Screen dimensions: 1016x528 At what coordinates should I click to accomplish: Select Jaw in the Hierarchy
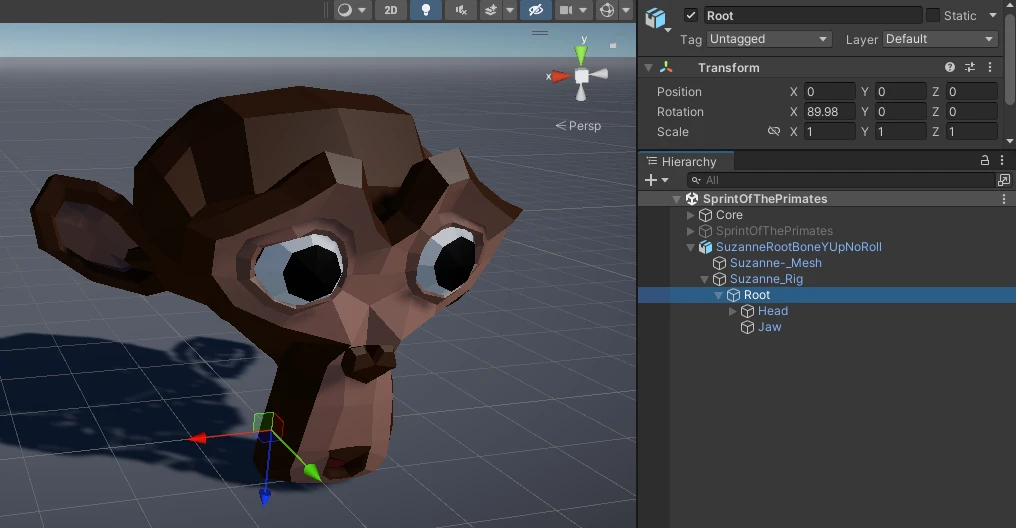click(x=769, y=327)
